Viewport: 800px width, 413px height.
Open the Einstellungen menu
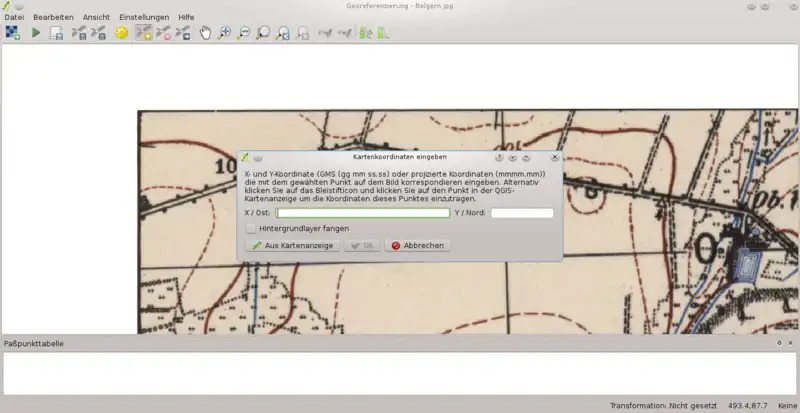coord(144,18)
